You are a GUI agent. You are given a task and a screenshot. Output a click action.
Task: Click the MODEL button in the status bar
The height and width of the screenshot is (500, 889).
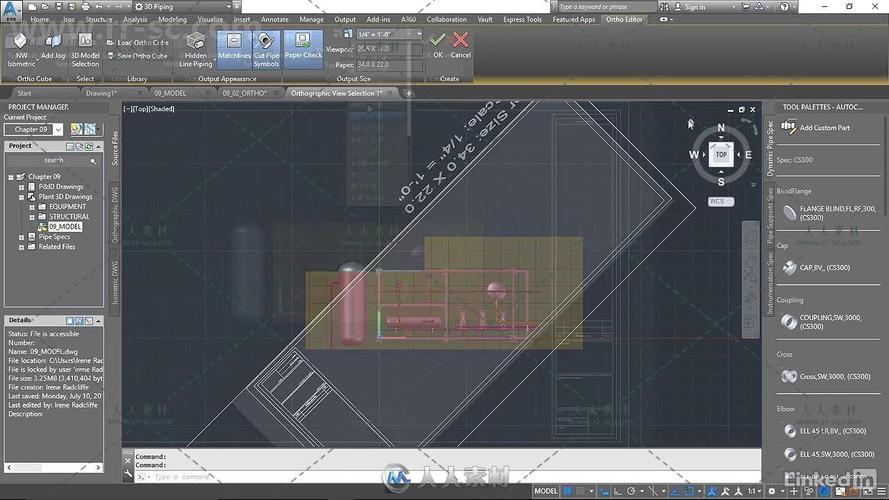[545, 491]
